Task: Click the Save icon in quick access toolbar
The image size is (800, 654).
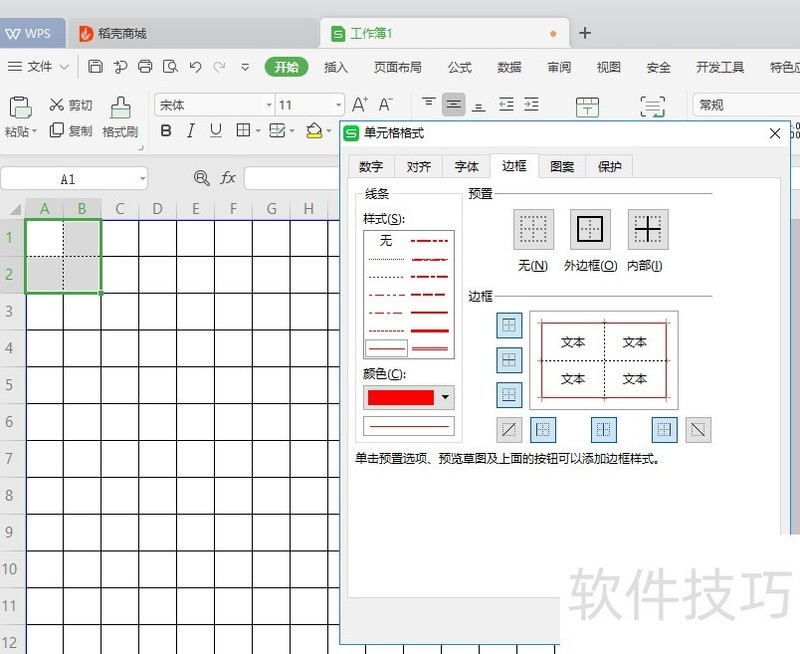Action: tap(96, 67)
